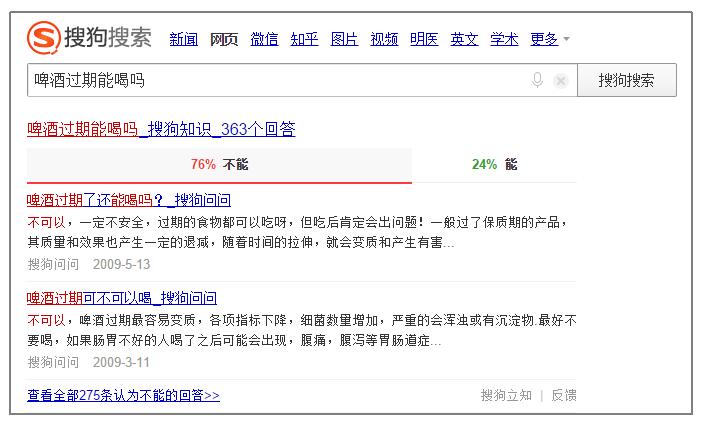The width and height of the screenshot is (705, 421).
Task: Clear the search box with the X icon
Action: click(561, 81)
